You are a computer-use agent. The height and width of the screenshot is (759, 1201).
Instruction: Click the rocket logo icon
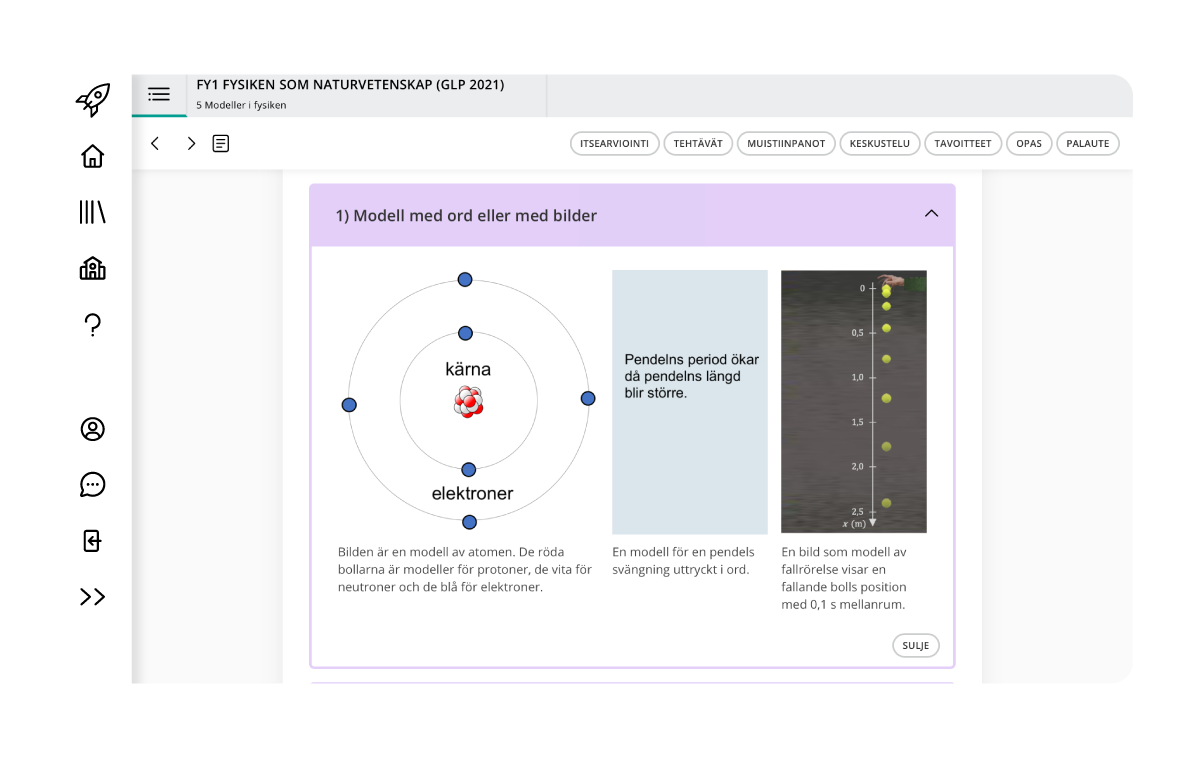click(92, 99)
